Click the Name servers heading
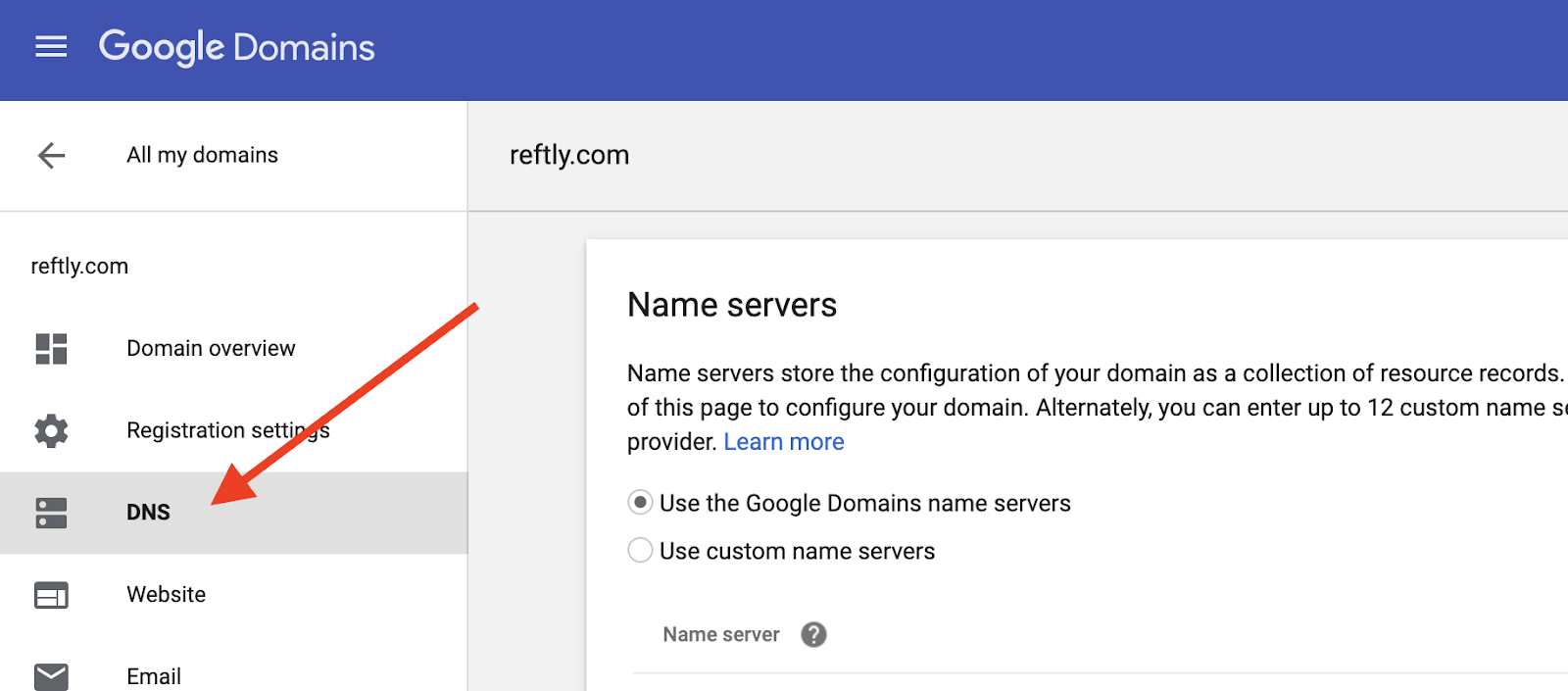 click(732, 305)
